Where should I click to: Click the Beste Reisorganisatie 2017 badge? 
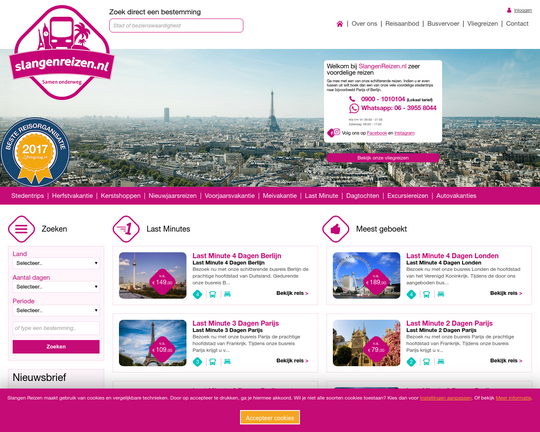pos(35,152)
